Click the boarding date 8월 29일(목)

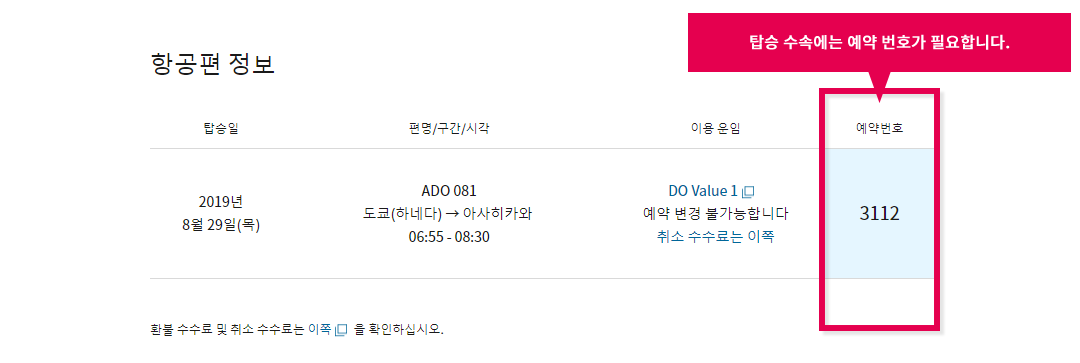pyautogui.click(x=220, y=225)
